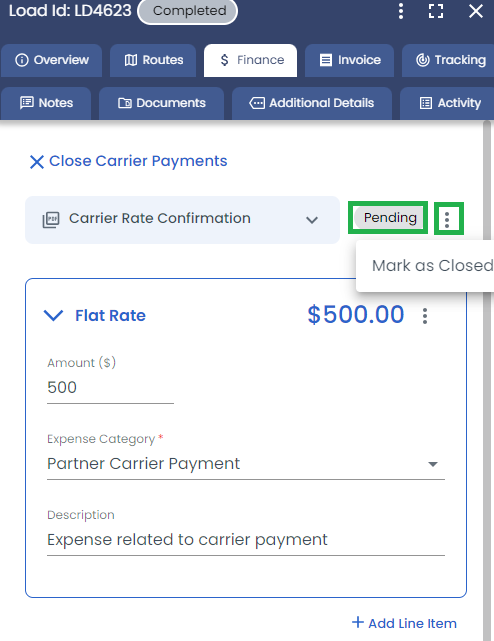The image size is (494, 641).
Task: Click into the Amount ($) field
Action: (x=110, y=388)
